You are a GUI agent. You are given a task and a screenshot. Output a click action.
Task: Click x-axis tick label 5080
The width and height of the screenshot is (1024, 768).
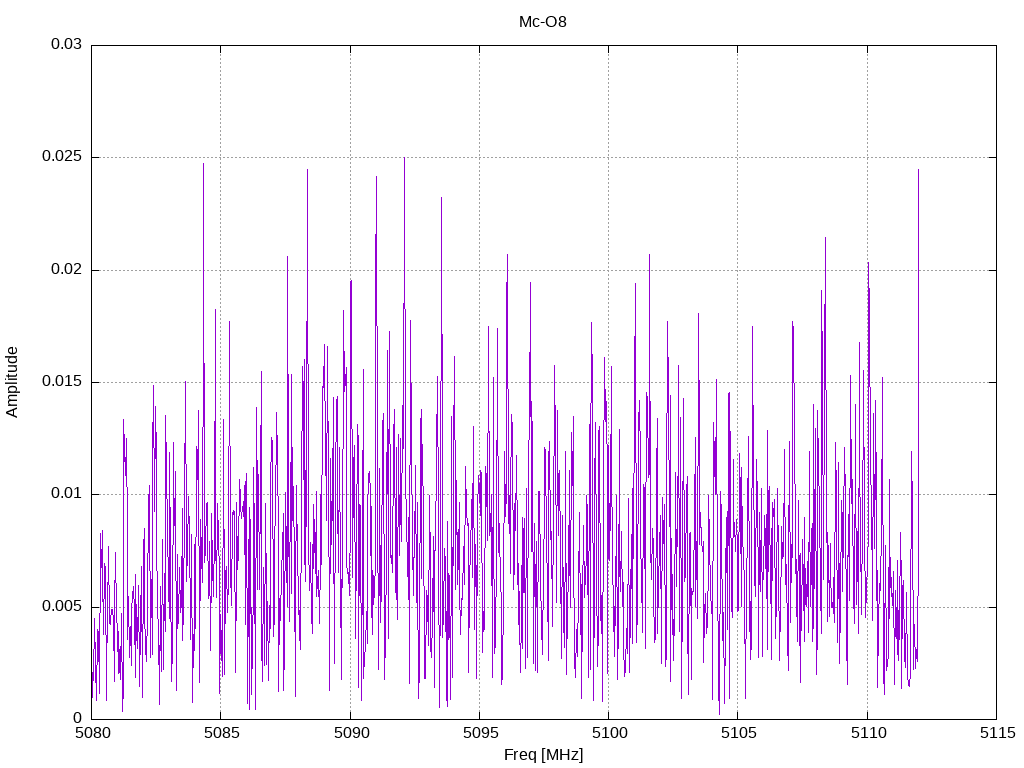pyautogui.click(x=92, y=733)
